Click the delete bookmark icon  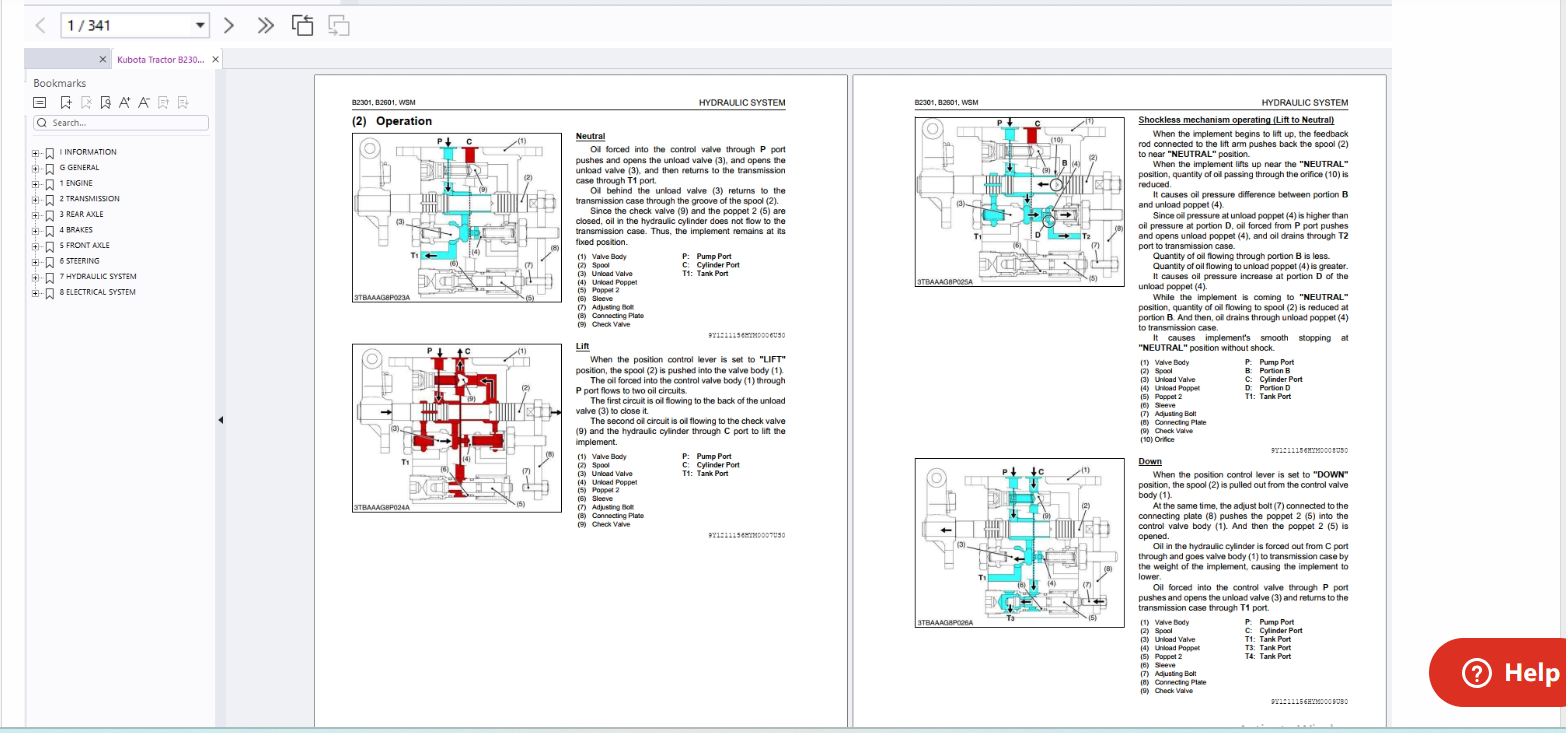tap(86, 102)
